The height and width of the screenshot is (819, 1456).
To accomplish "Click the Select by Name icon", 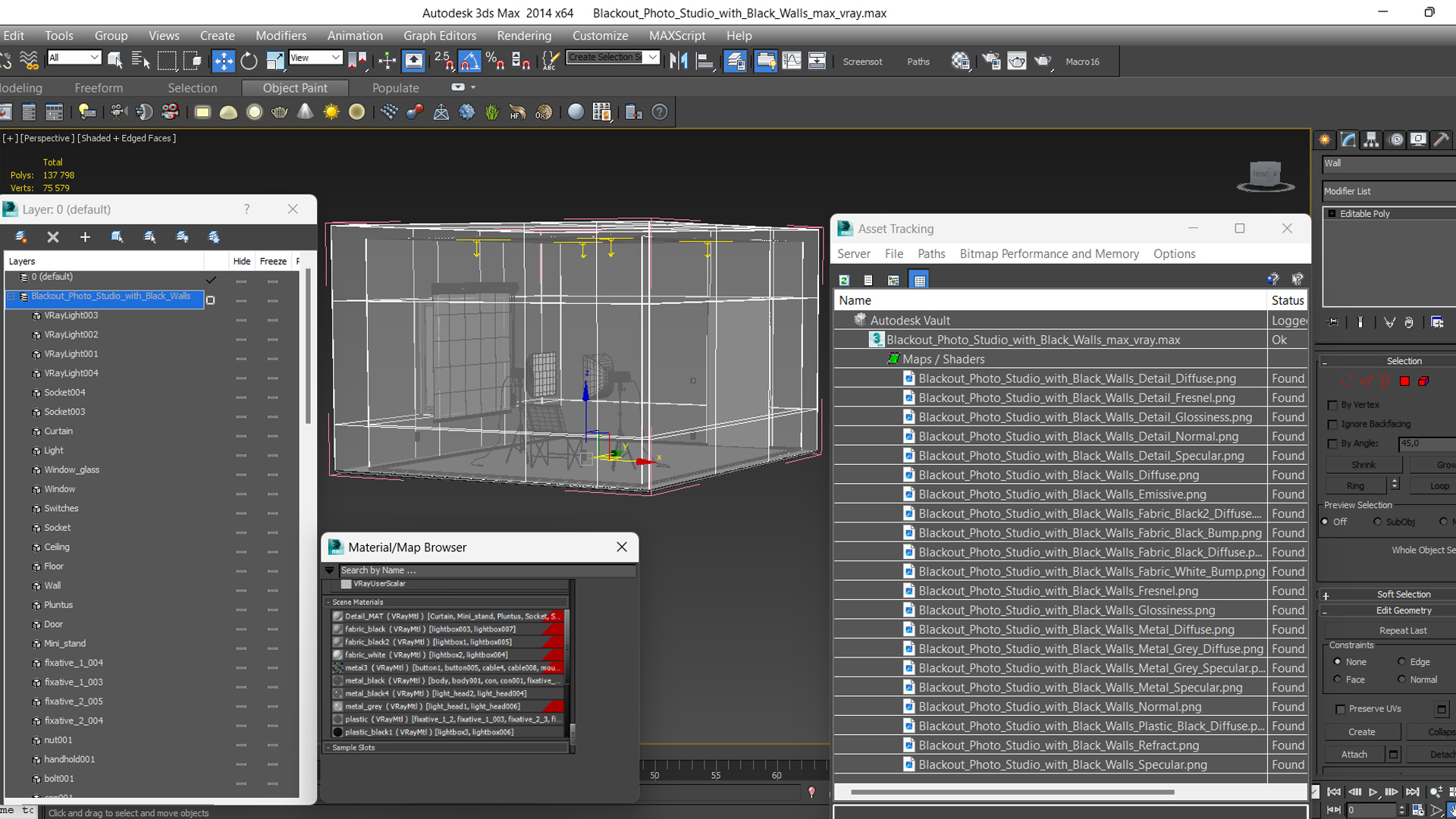I will pos(141,61).
